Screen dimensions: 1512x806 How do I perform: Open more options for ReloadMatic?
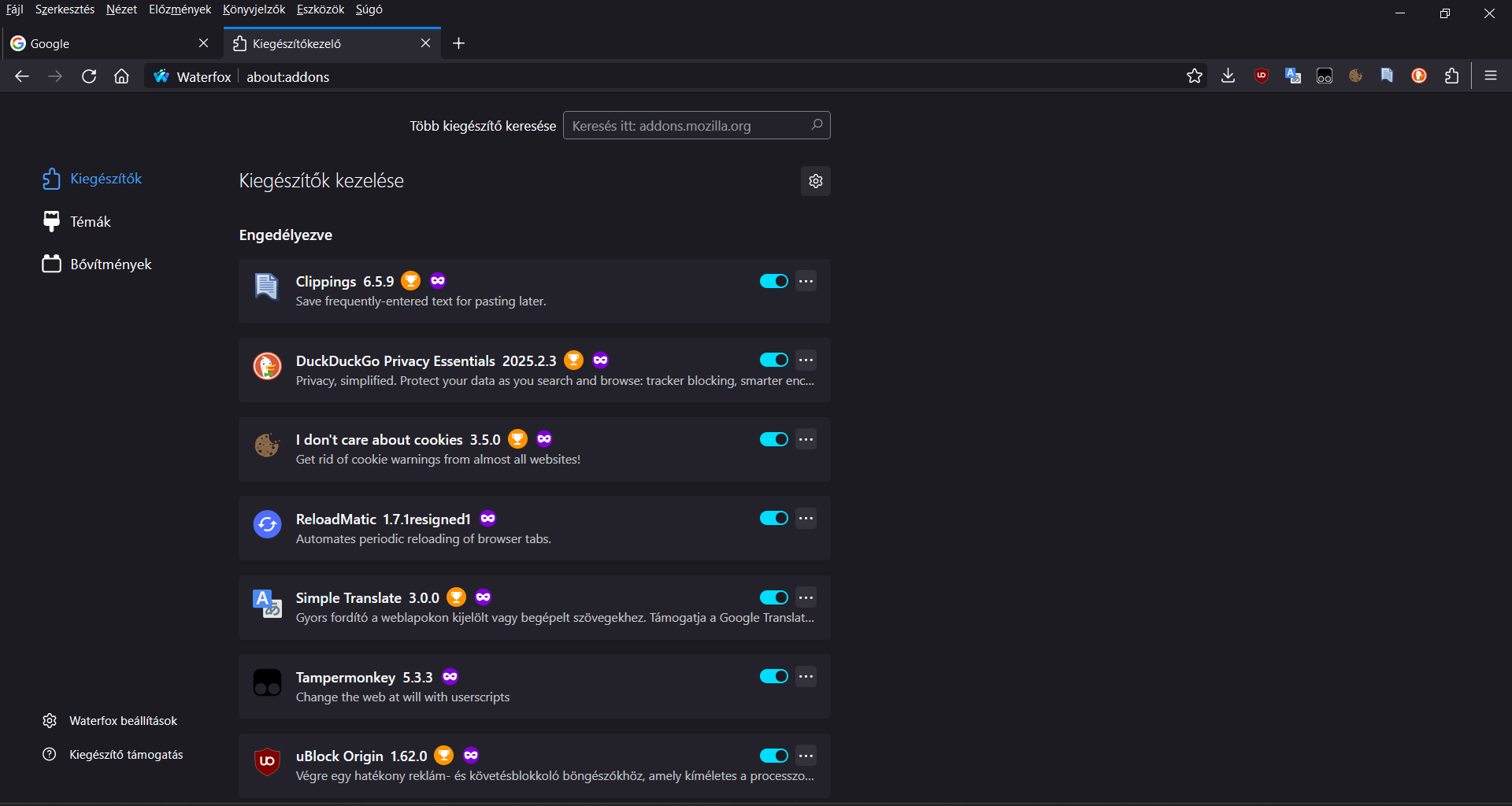806,518
